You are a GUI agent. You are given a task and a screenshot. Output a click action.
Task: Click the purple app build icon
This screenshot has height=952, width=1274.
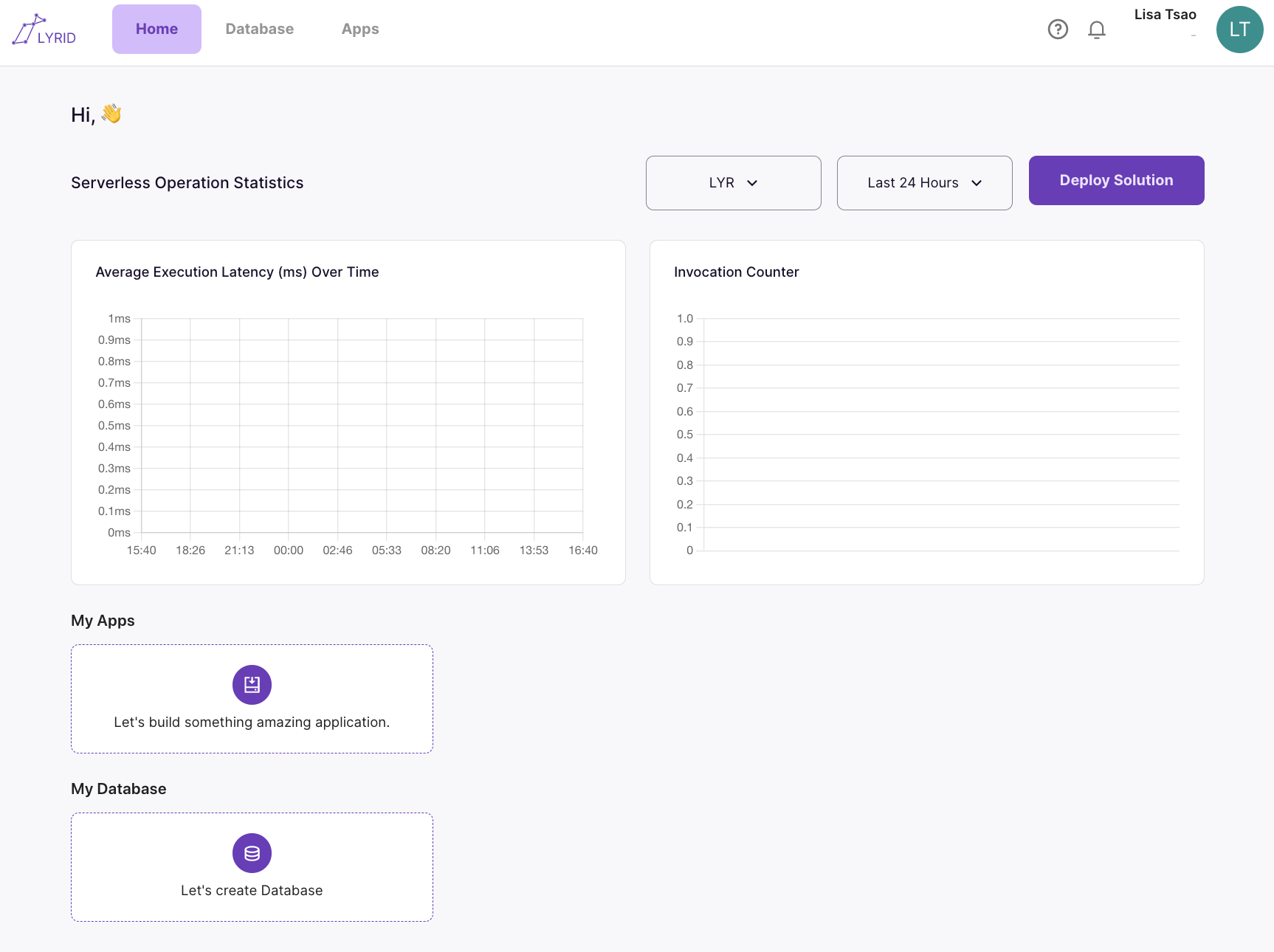point(252,685)
